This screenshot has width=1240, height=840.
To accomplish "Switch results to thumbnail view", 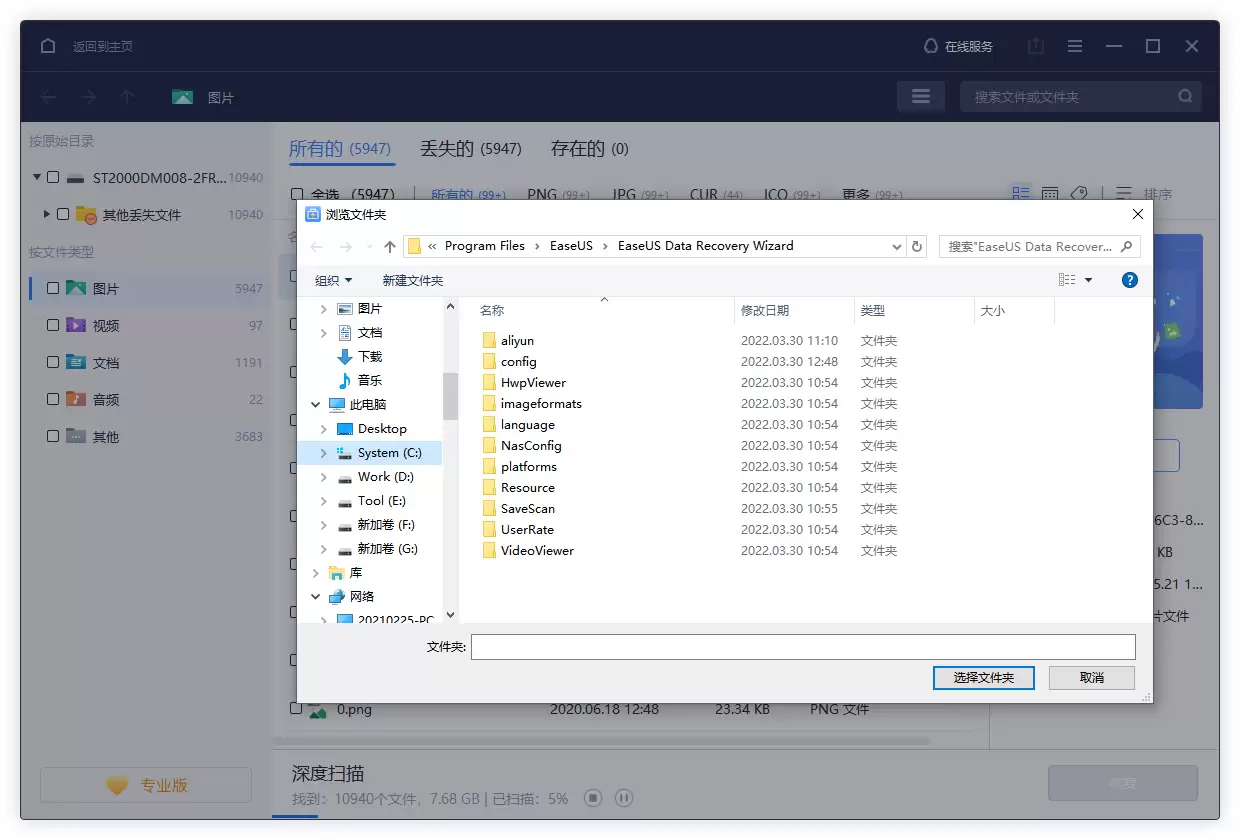I will (x=1050, y=192).
